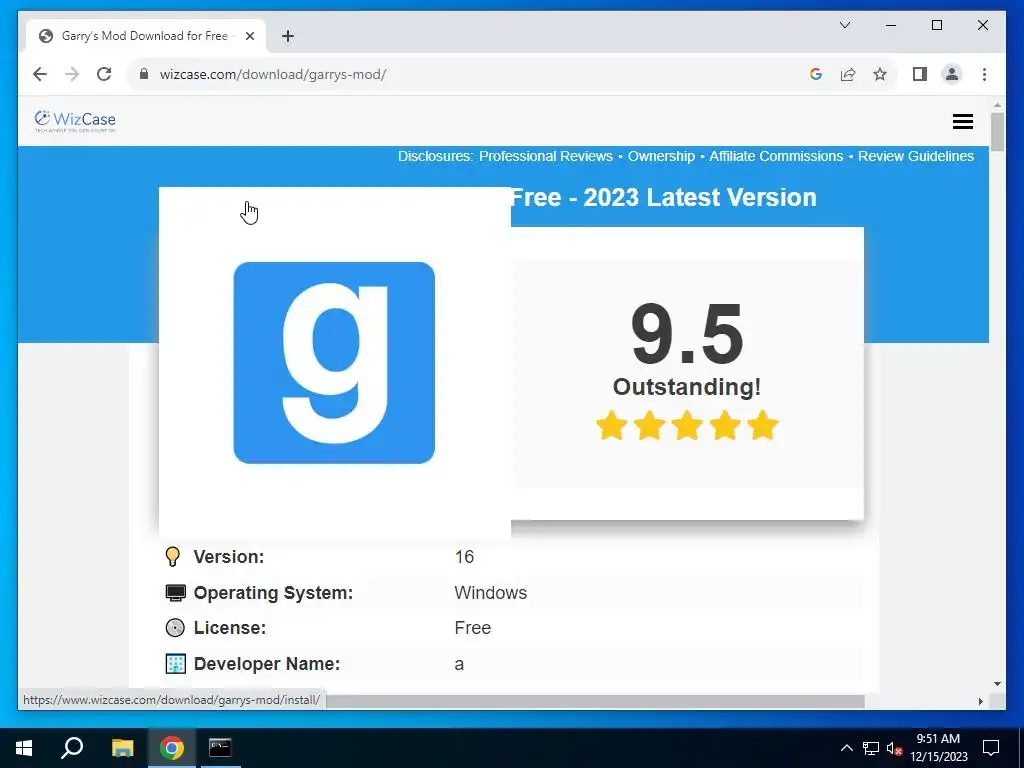The height and width of the screenshot is (768, 1024).
Task: Click Chrome icon in taskbar
Action: 171,748
